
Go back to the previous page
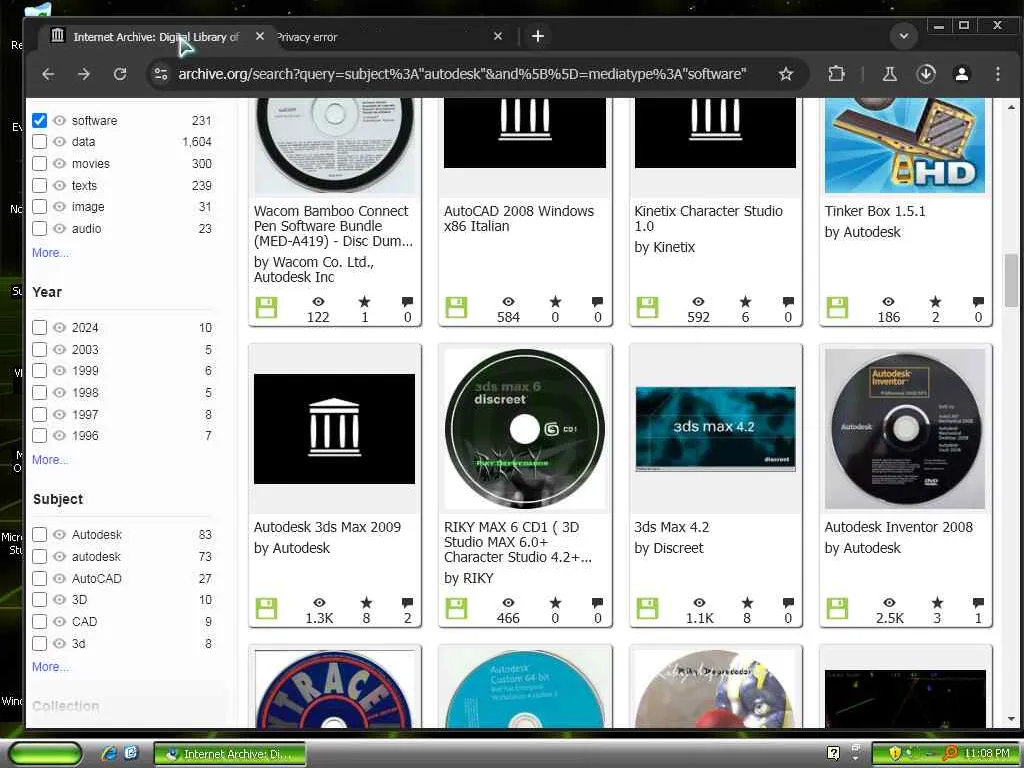(x=48, y=74)
